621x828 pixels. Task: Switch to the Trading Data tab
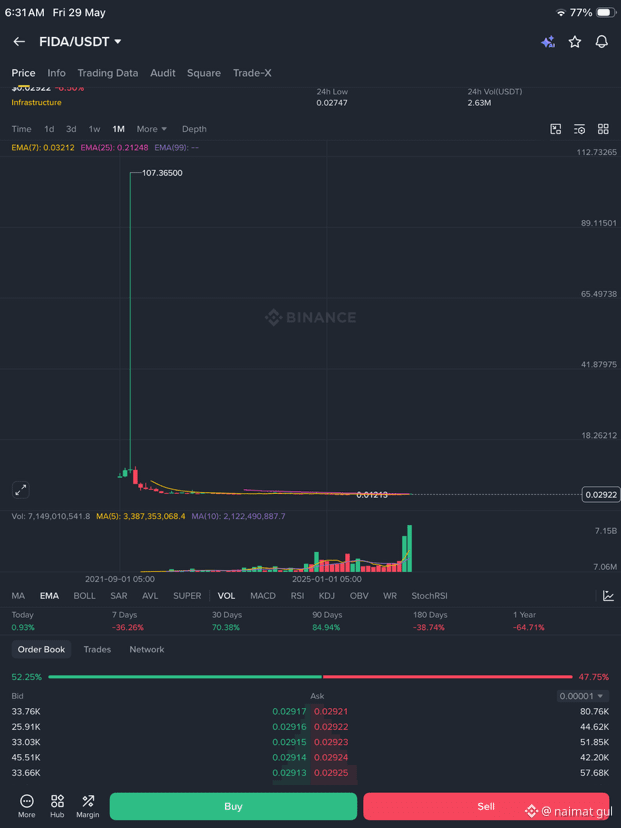108,73
